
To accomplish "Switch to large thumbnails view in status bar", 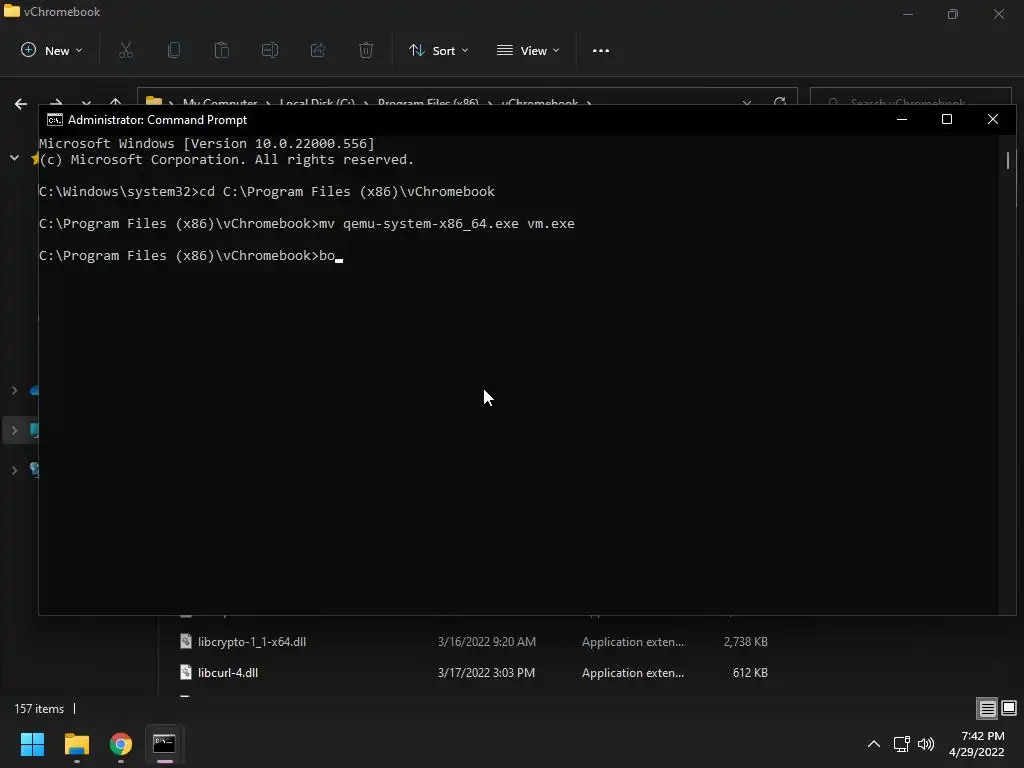I will click(x=1009, y=709).
